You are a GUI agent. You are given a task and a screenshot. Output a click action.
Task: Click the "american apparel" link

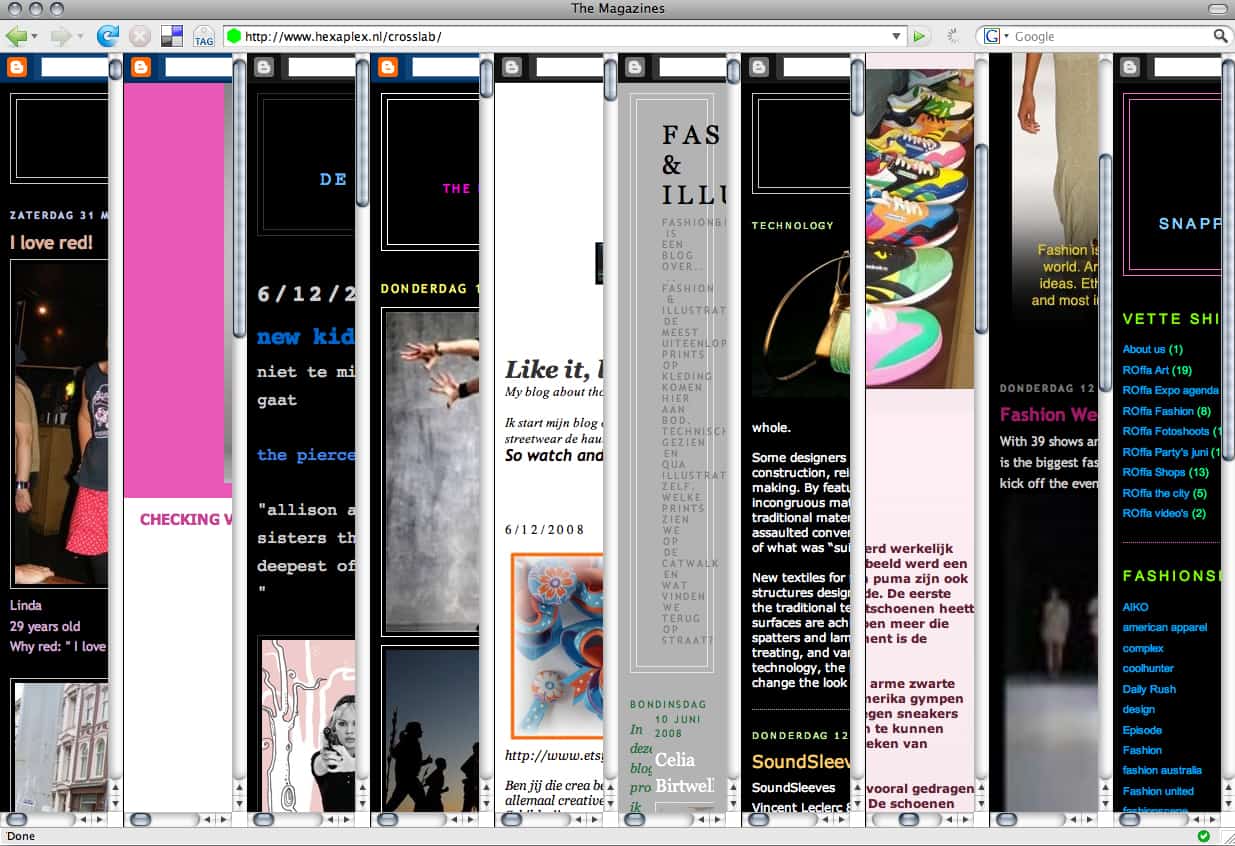tap(1164, 627)
